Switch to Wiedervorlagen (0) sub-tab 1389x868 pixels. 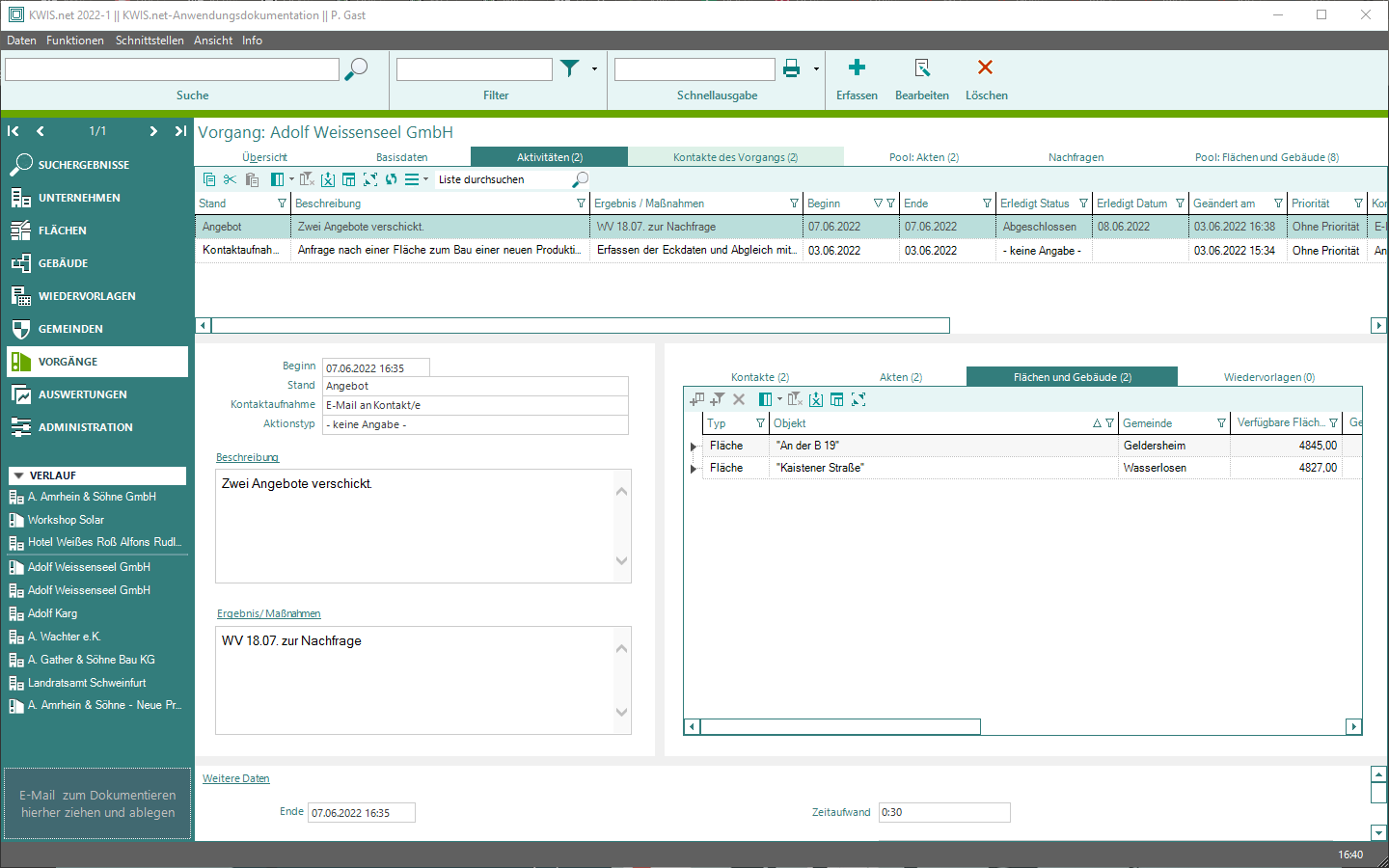pyautogui.click(x=1269, y=377)
